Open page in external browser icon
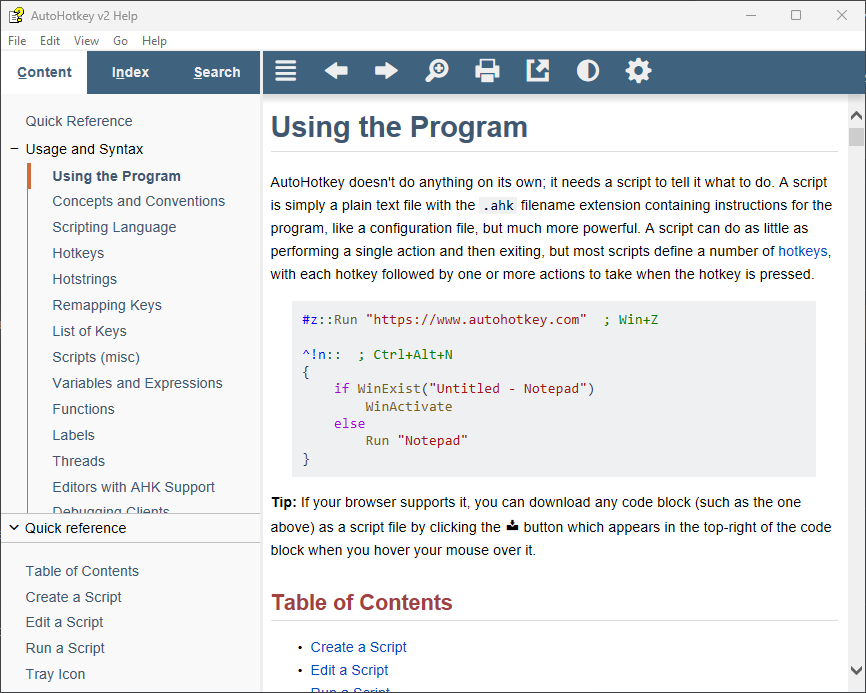Viewport: 866px width, 693px height. click(537, 71)
